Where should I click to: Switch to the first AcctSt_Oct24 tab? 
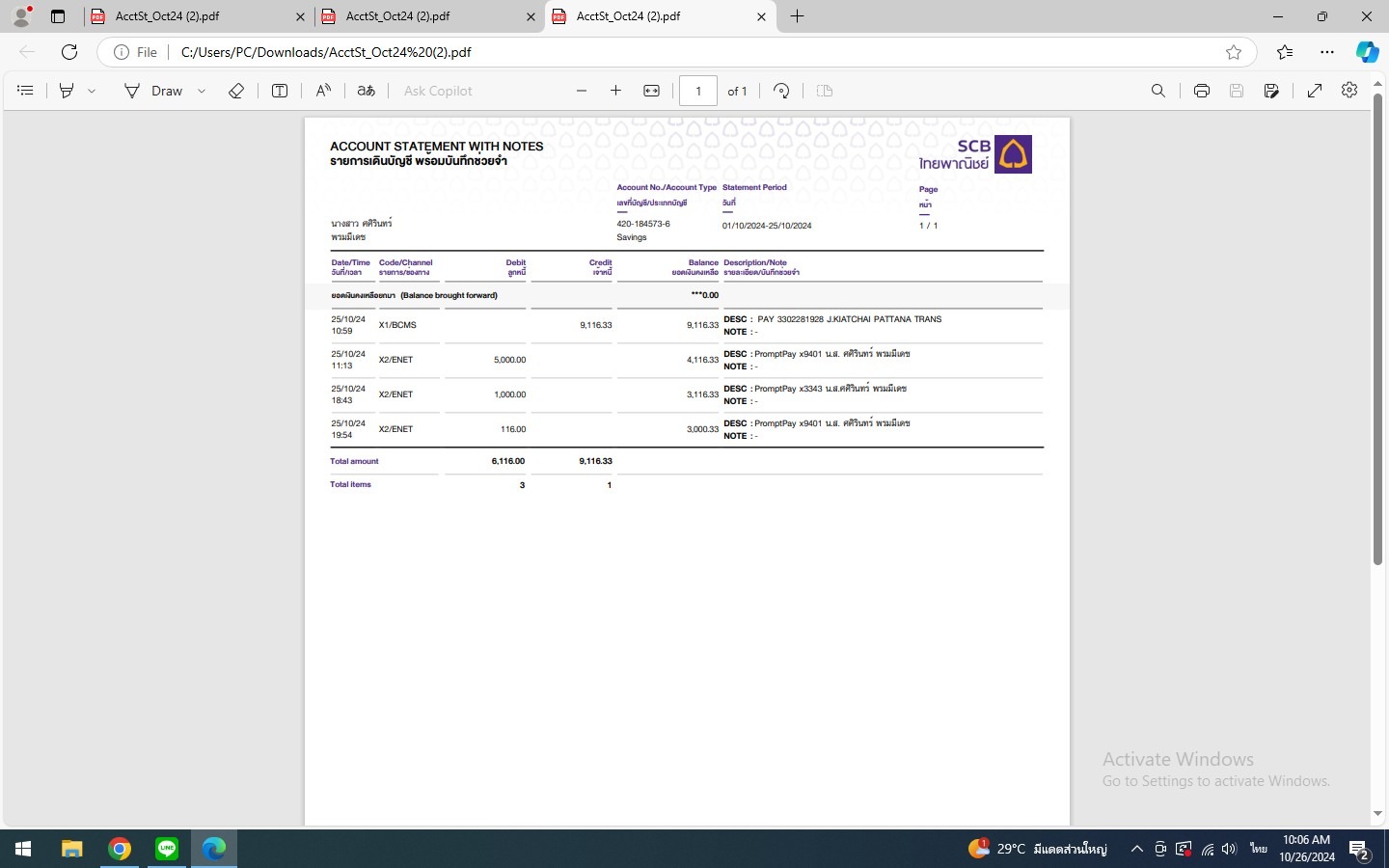coord(193,16)
